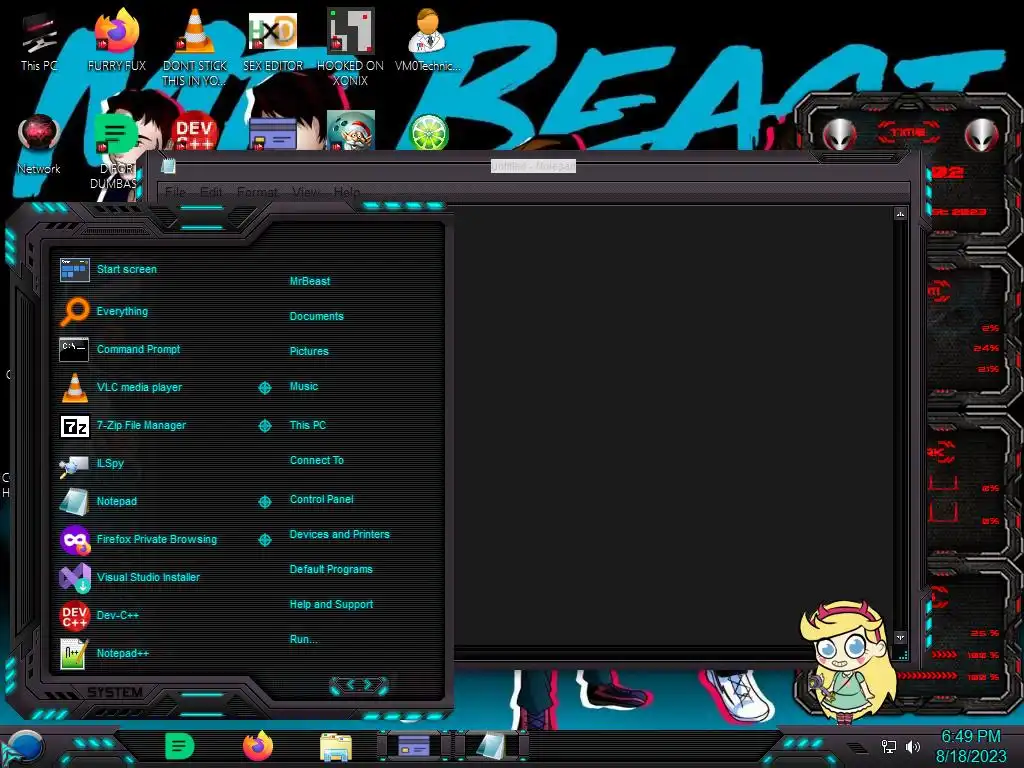Switch to the Notepad taskbar button

pos(491,746)
